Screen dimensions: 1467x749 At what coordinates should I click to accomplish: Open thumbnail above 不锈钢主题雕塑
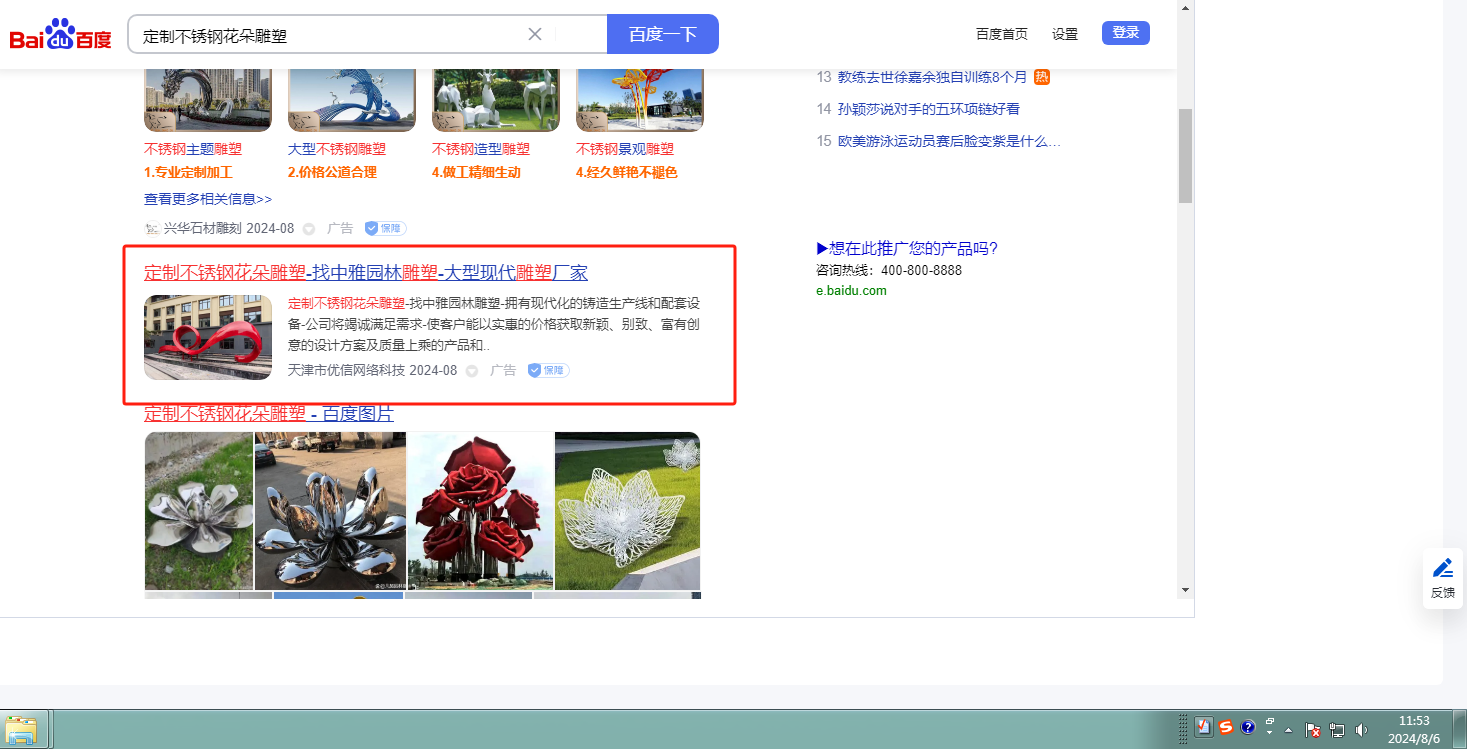click(208, 100)
